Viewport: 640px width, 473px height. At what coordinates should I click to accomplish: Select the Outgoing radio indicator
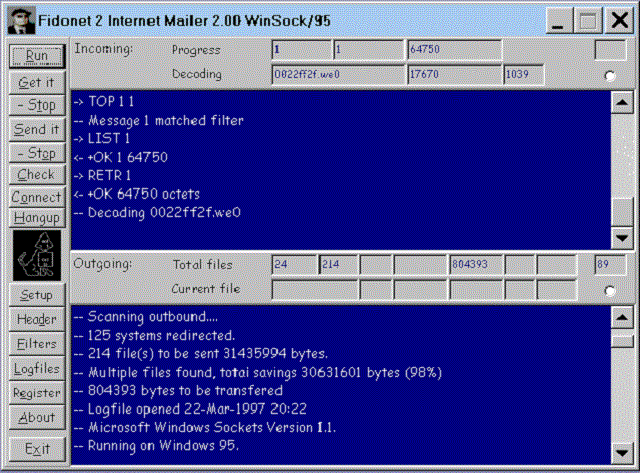(610, 291)
